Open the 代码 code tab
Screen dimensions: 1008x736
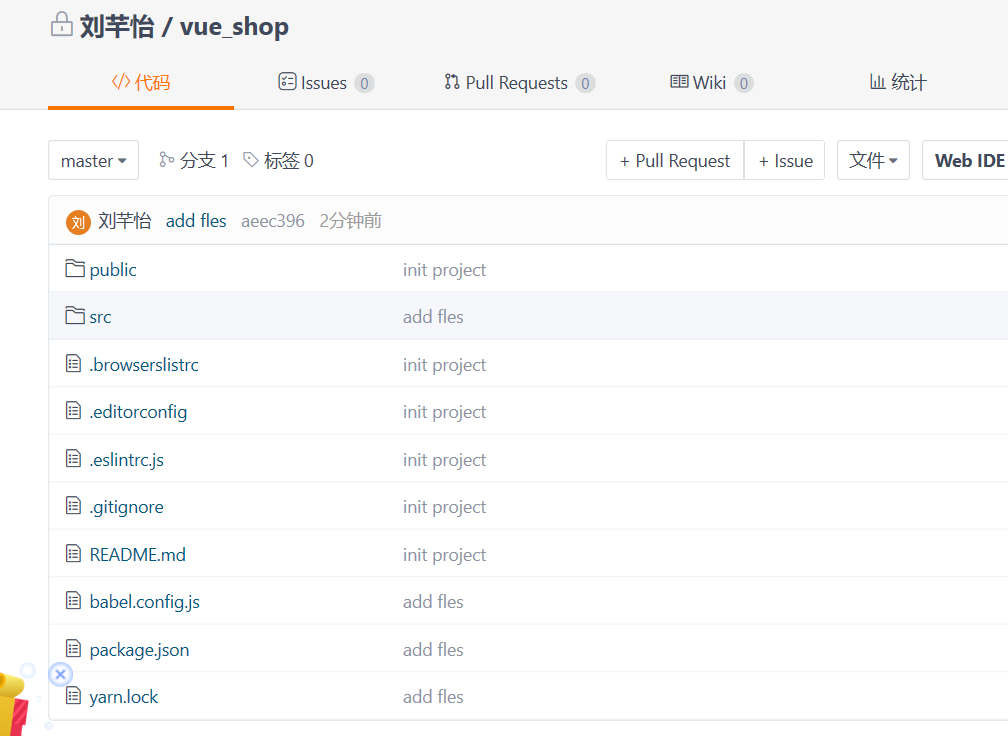(x=141, y=83)
